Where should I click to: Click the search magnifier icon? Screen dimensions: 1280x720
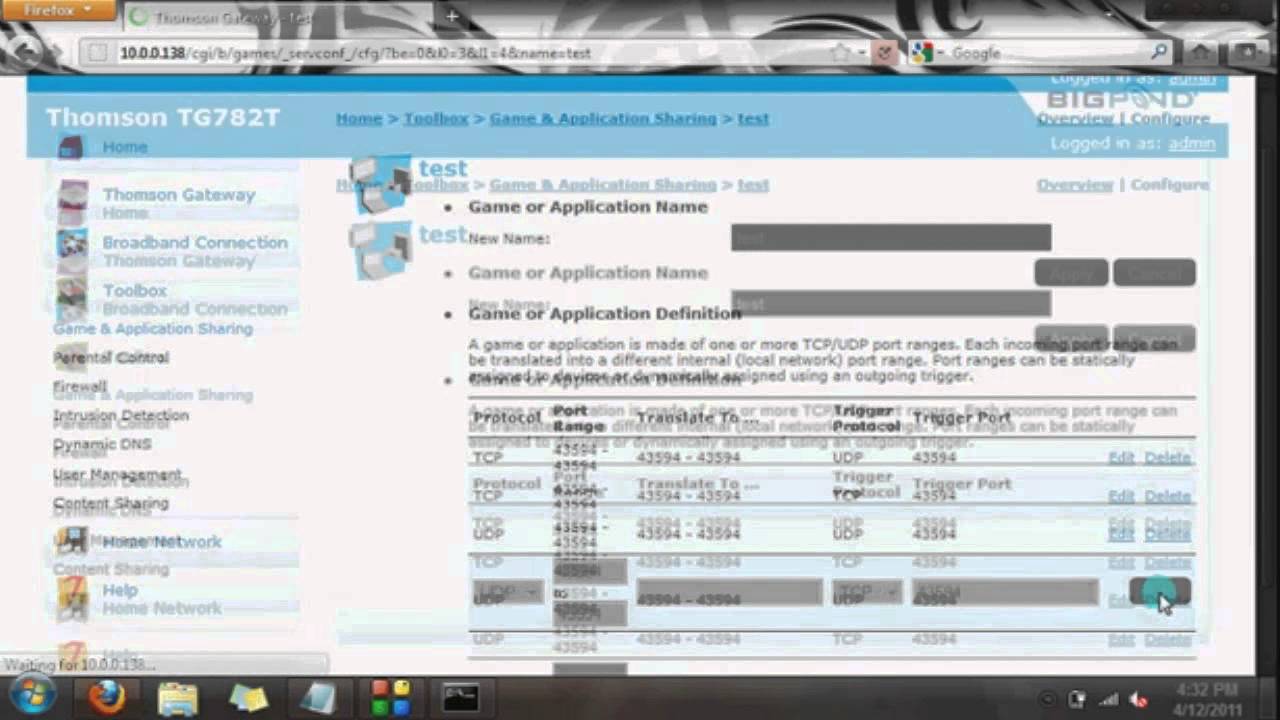pyautogui.click(x=1160, y=53)
